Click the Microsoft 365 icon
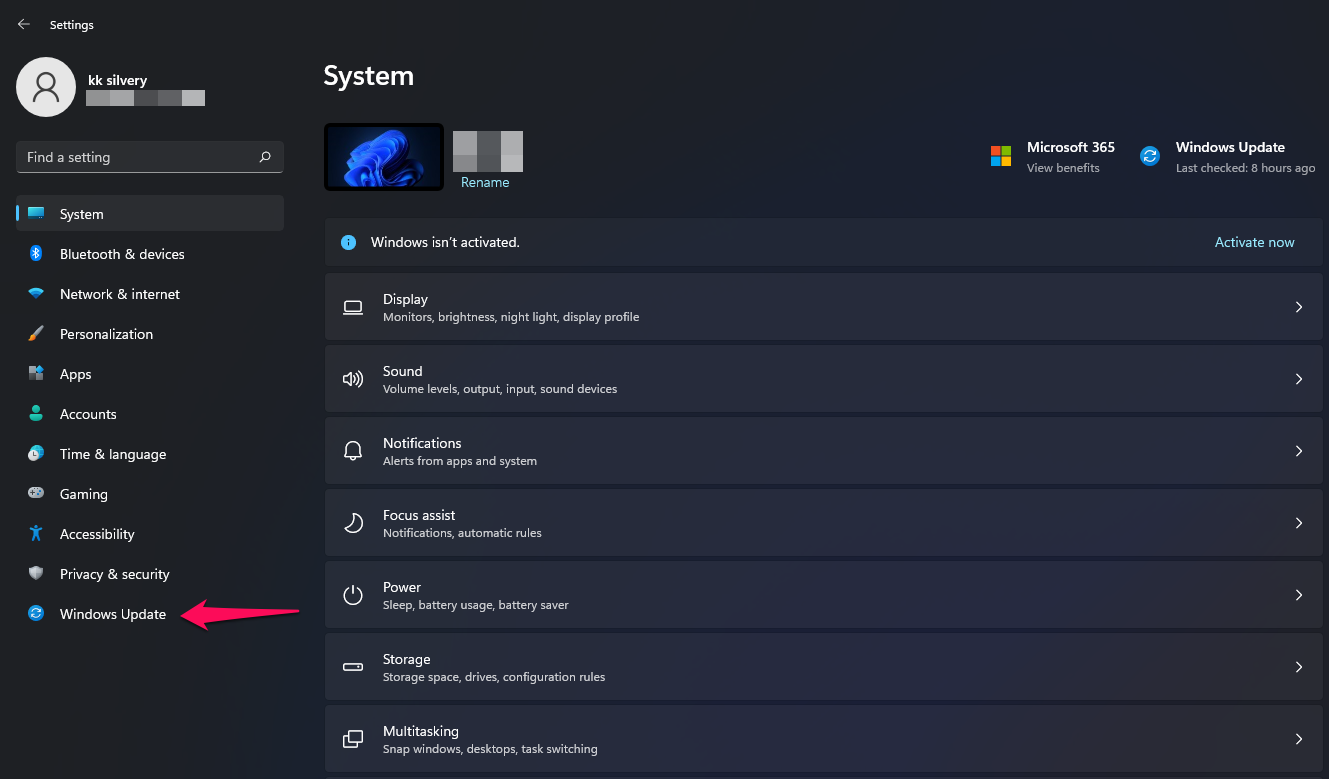The image size is (1329, 779). (999, 156)
